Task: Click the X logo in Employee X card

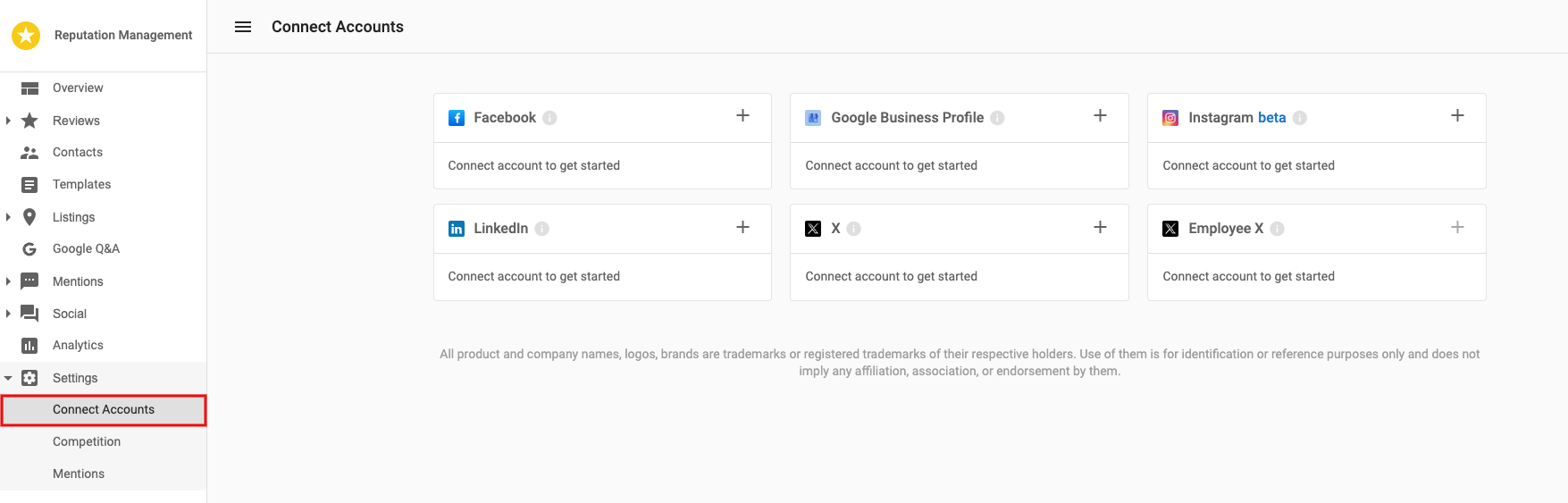Action: coord(1170,229)
